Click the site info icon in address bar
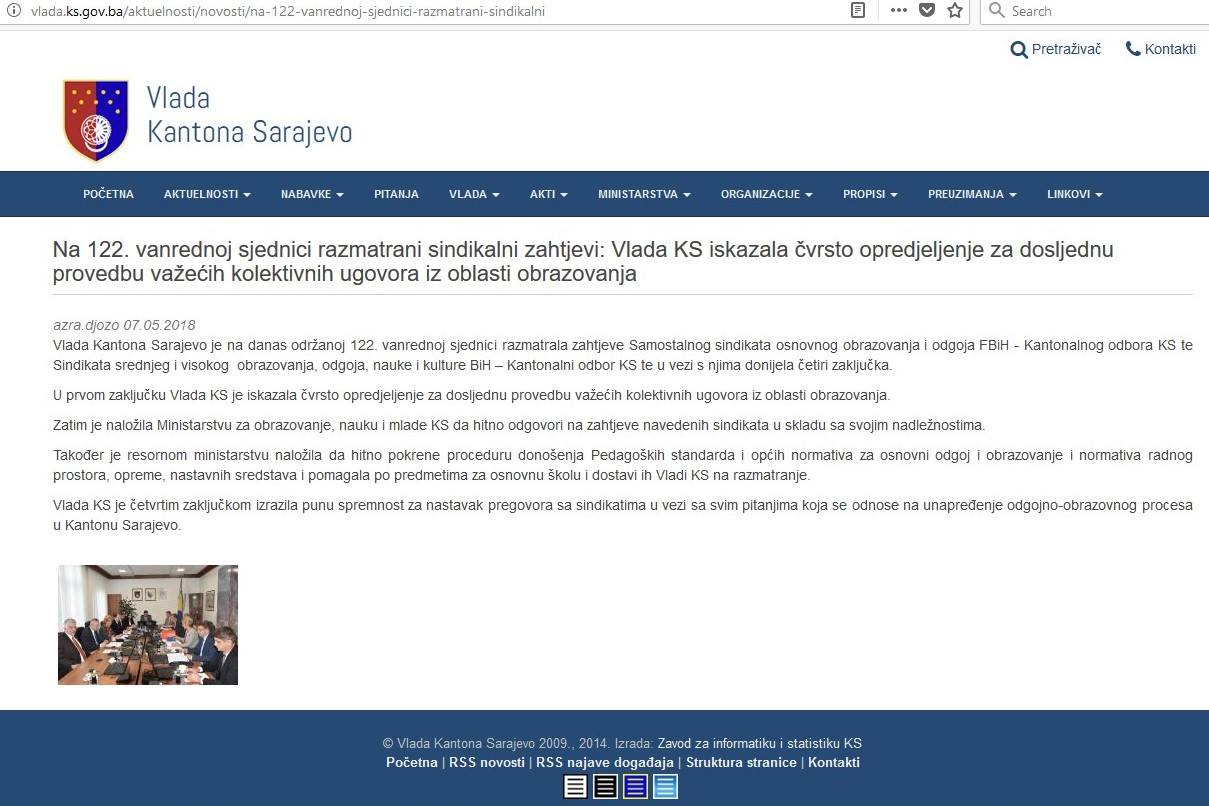 14,11
